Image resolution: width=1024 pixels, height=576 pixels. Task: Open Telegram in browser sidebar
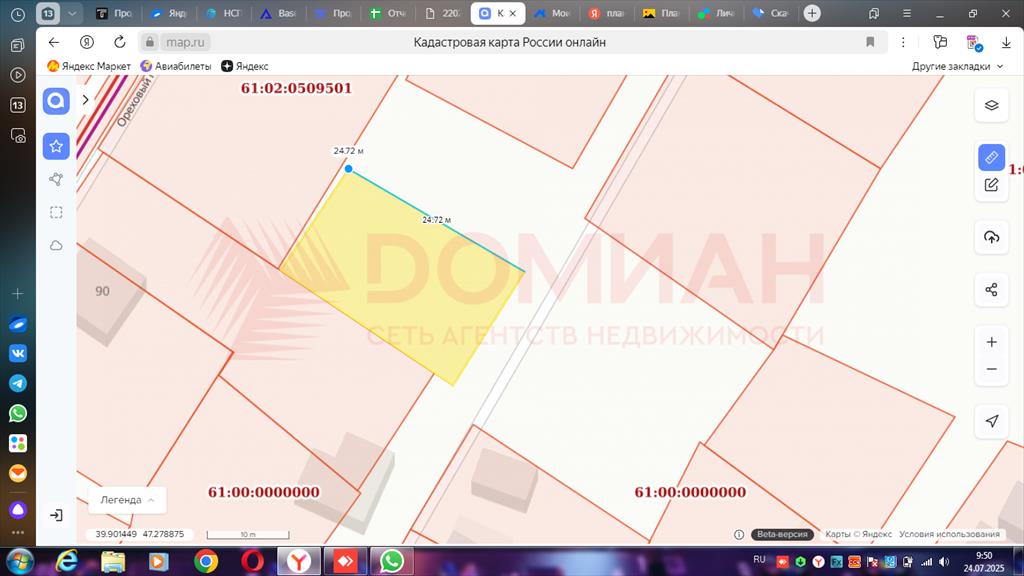18,383
